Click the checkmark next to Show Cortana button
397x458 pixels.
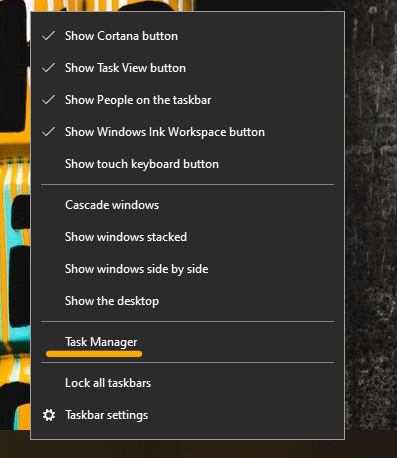click(x=49, y=36)
